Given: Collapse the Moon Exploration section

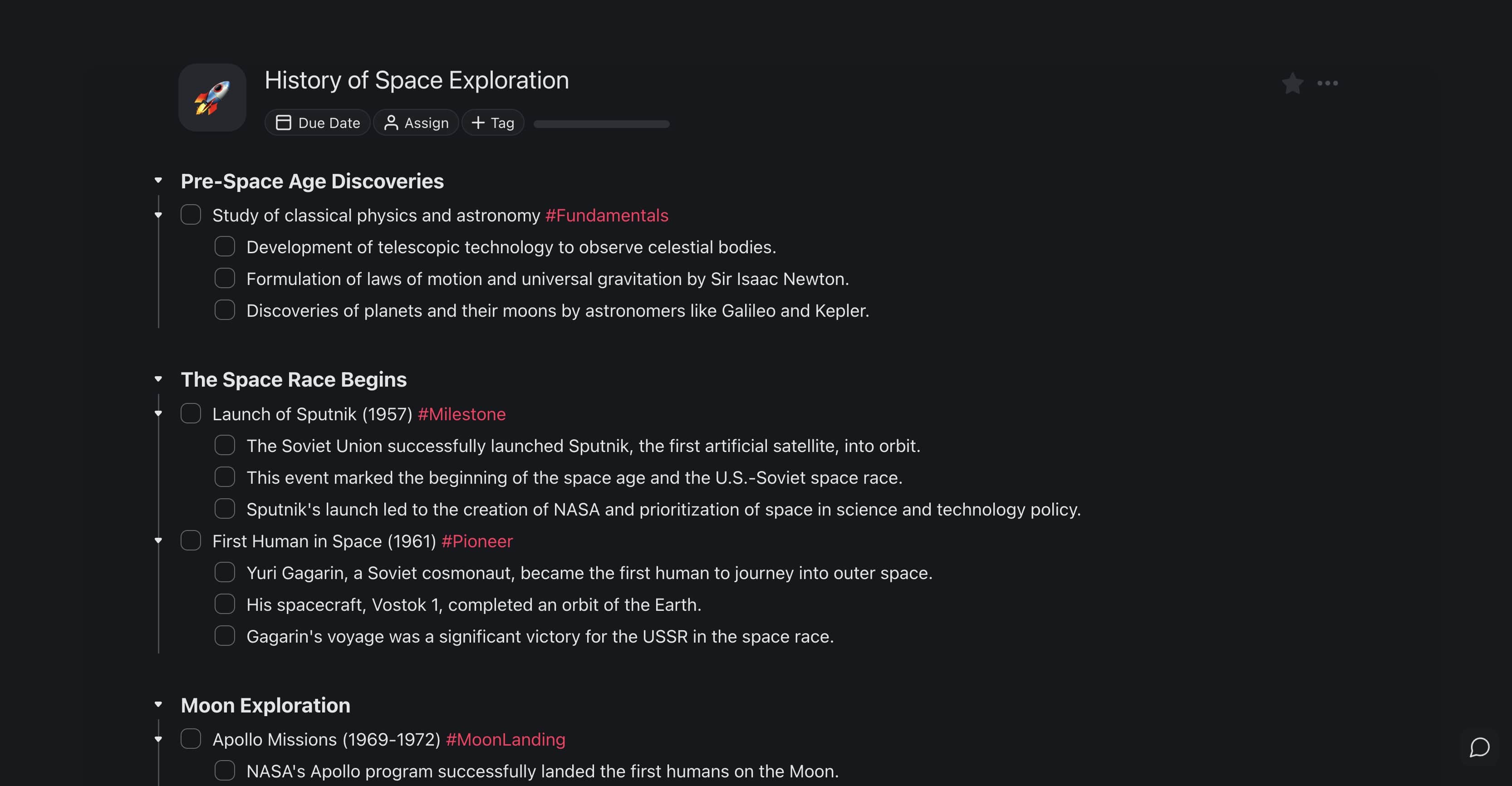Looking at the screenshot, I should tap(158, 704).
